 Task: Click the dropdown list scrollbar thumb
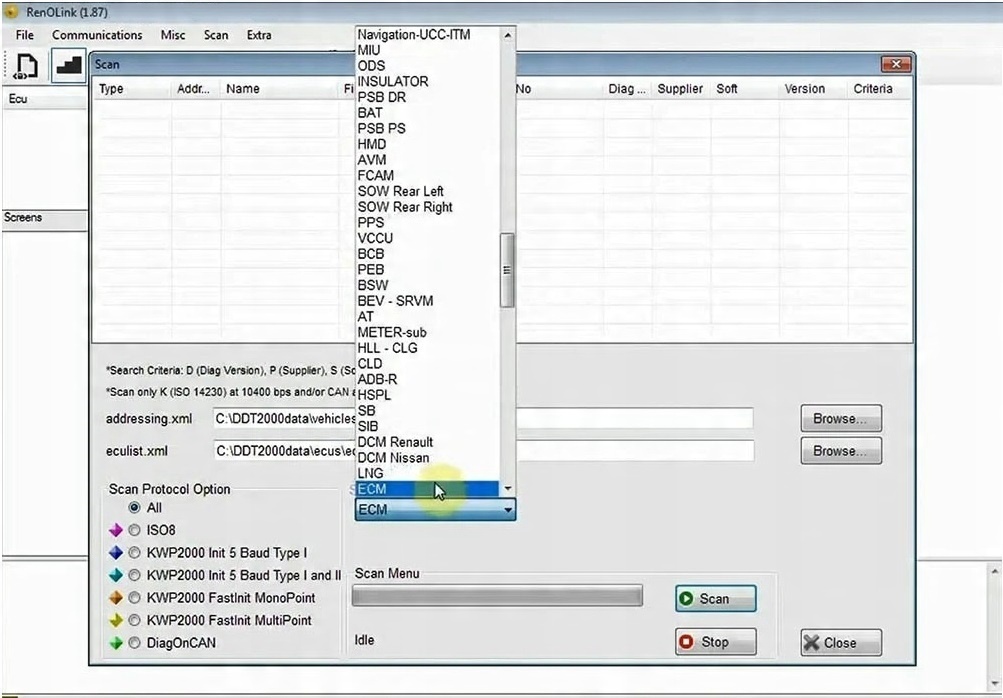coord(507,271)
